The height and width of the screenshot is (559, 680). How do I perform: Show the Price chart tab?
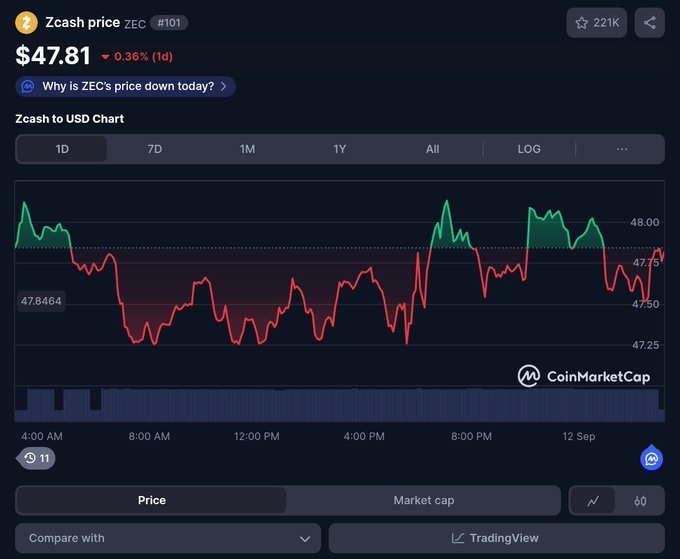coord(151,500)
